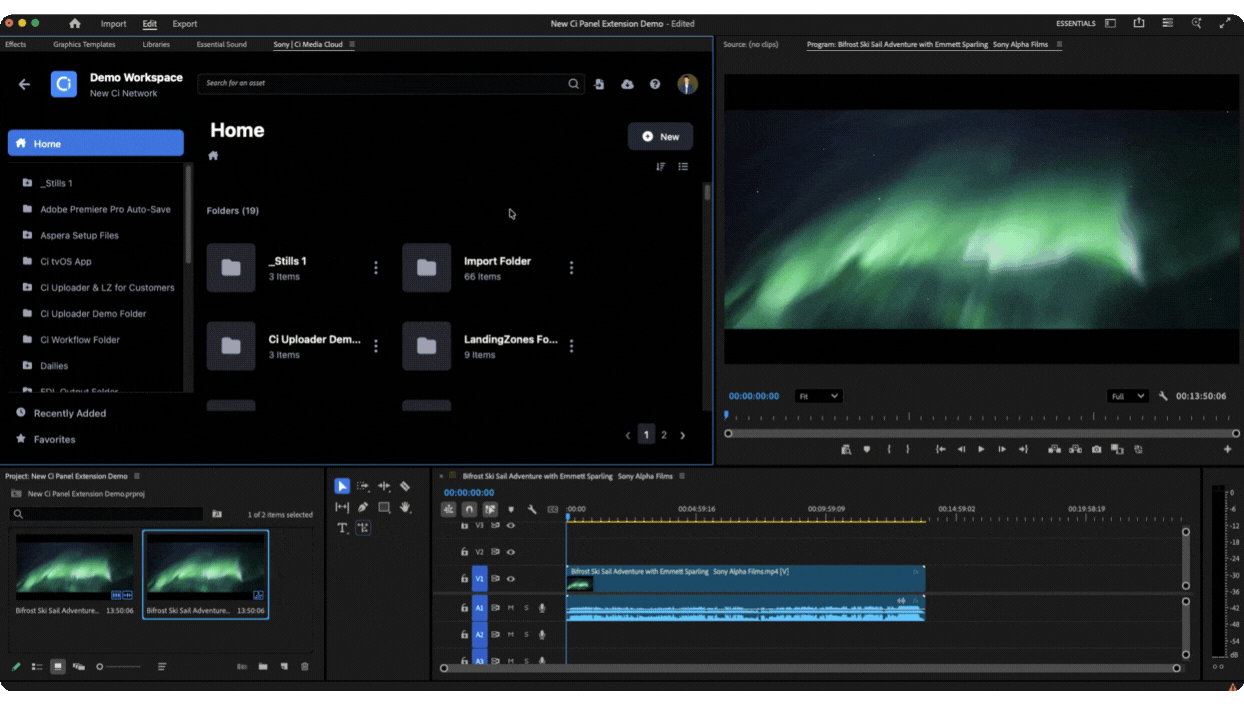Click the Ci panel back arrow
1244x706 pixels.
click(x=25, y=85)
